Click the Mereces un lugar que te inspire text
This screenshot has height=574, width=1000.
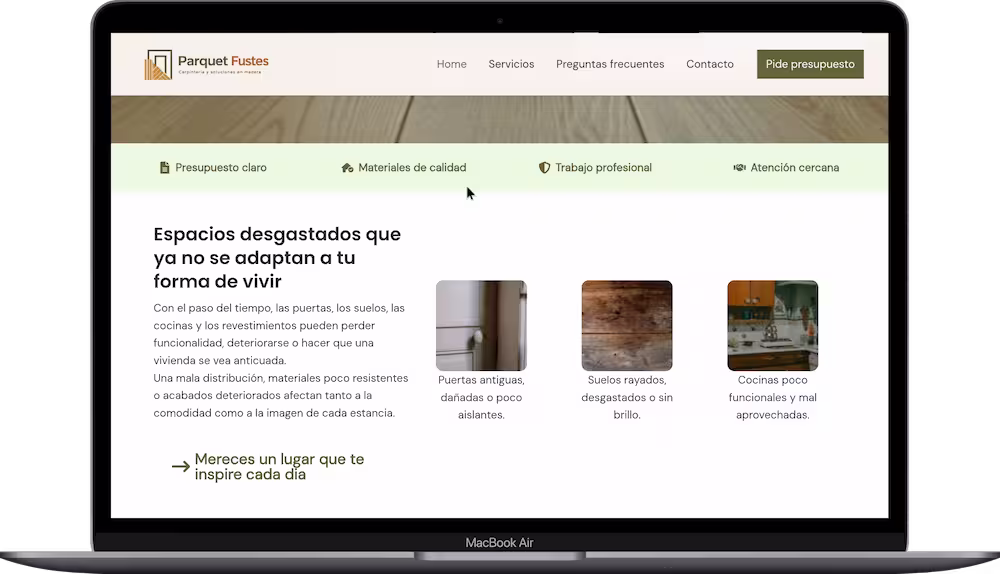coord(279,467)
